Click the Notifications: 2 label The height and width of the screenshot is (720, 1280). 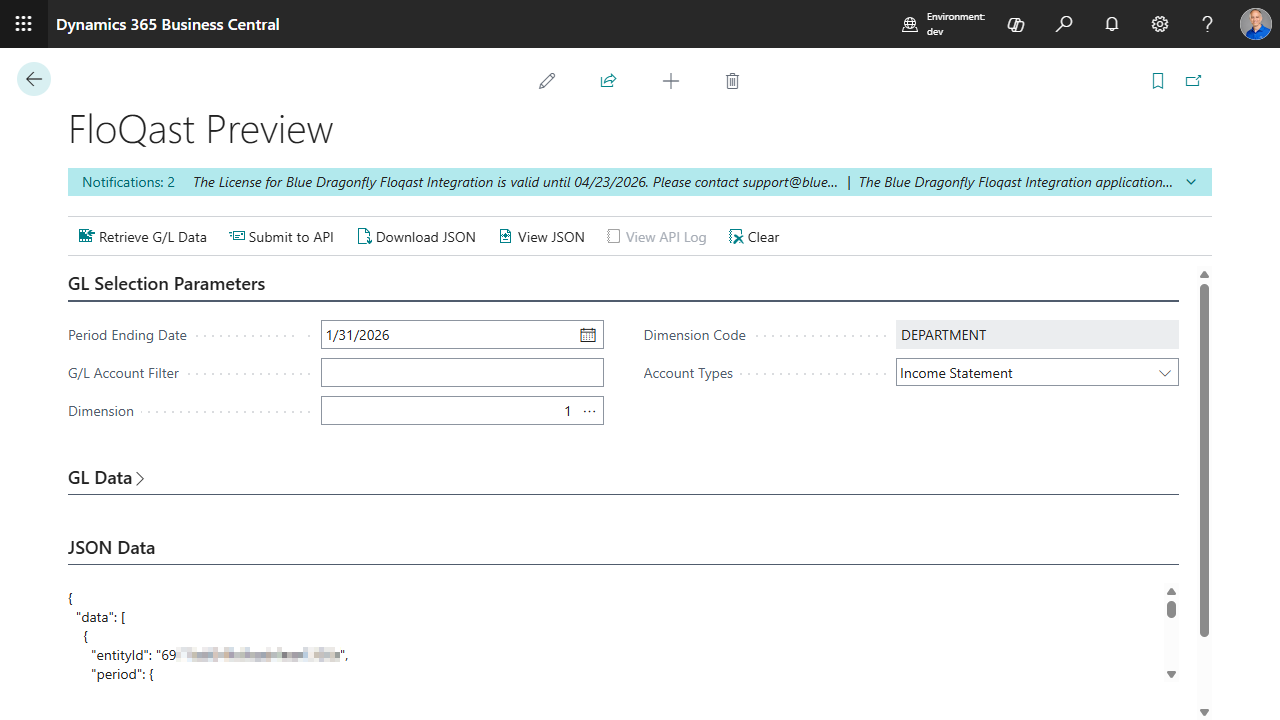point(128,182)
